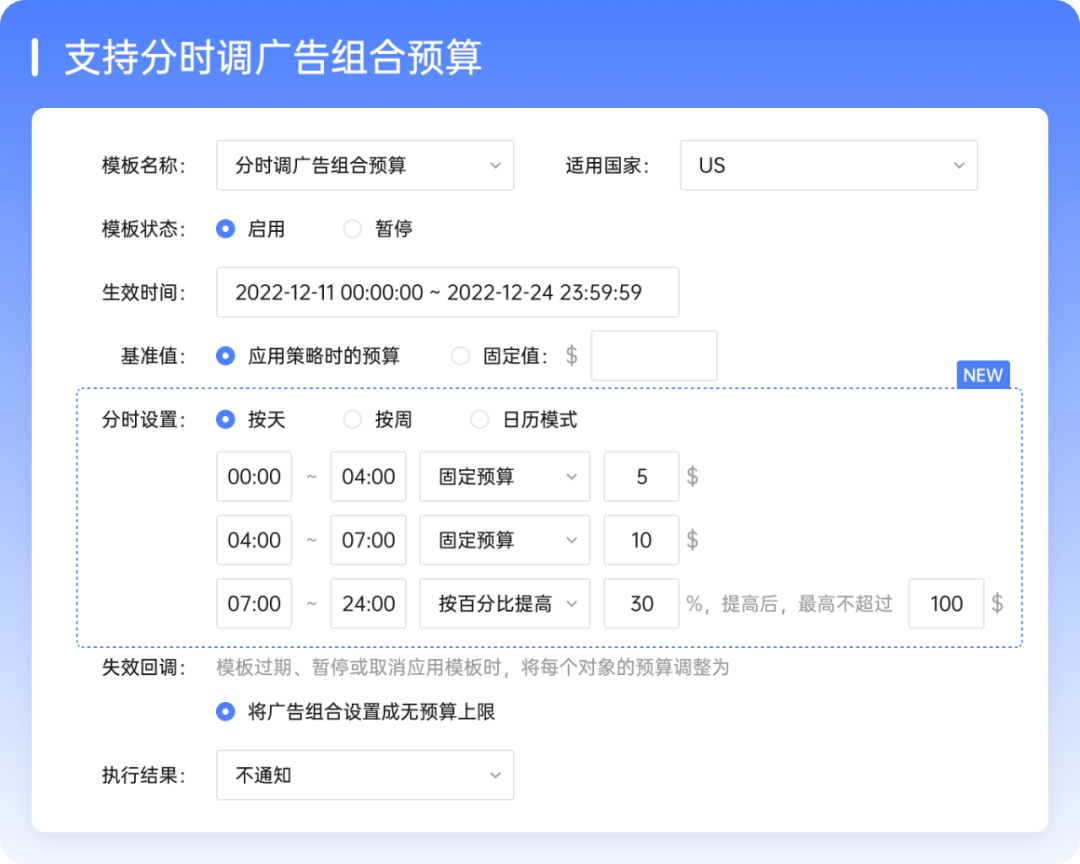
Task: Select 按天 time-split mode
Action: [226, 420]
